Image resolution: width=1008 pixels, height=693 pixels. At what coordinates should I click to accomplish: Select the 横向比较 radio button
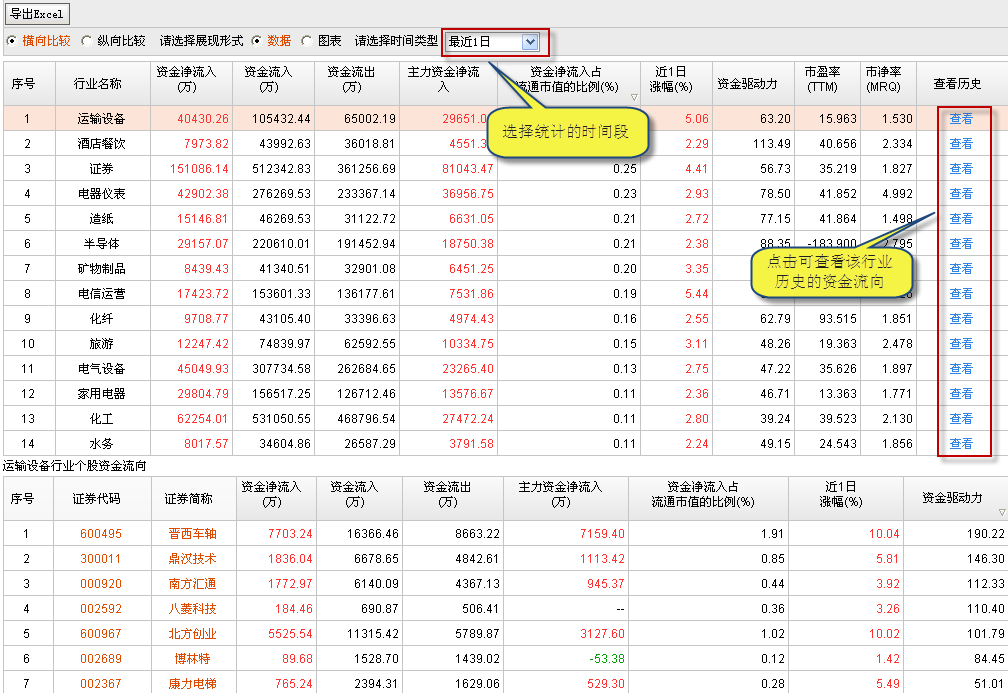(11, 41)
